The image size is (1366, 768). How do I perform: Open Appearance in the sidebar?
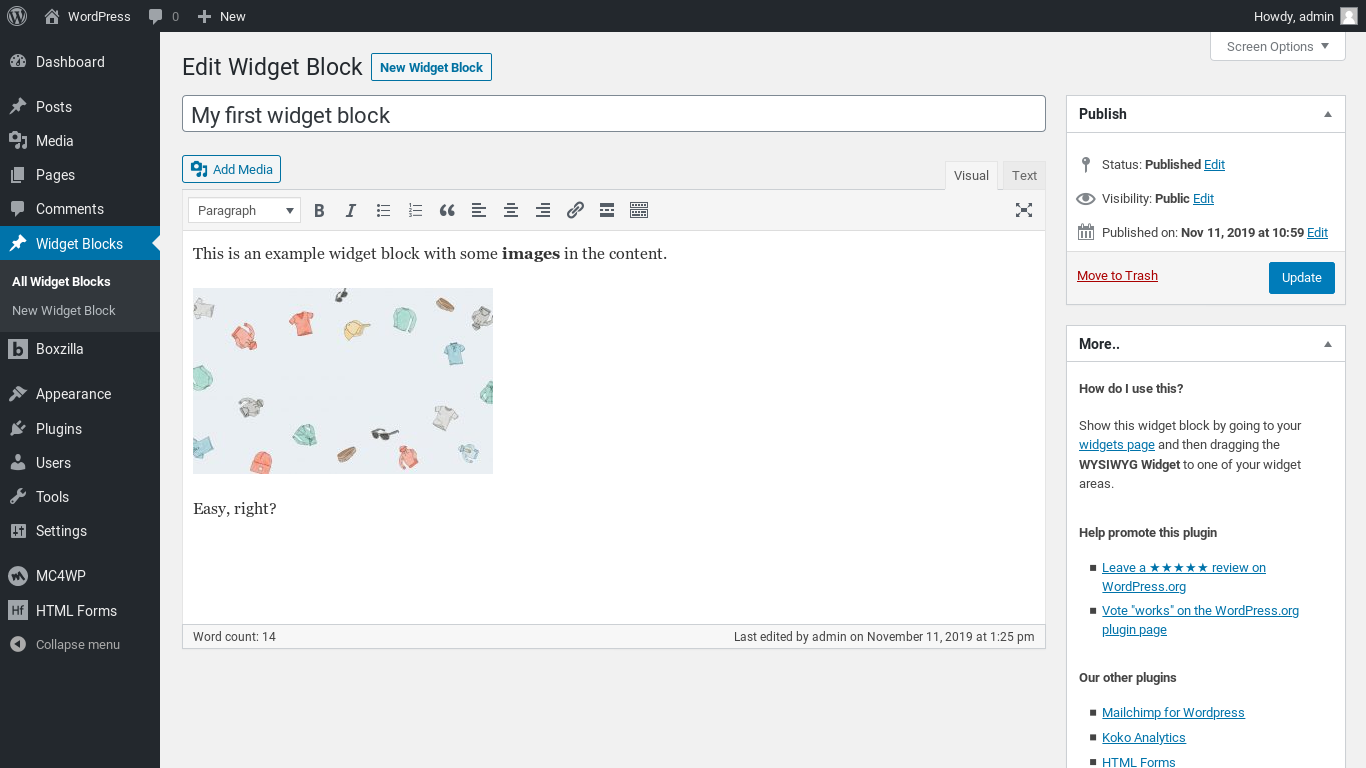(x=80, y=394)
